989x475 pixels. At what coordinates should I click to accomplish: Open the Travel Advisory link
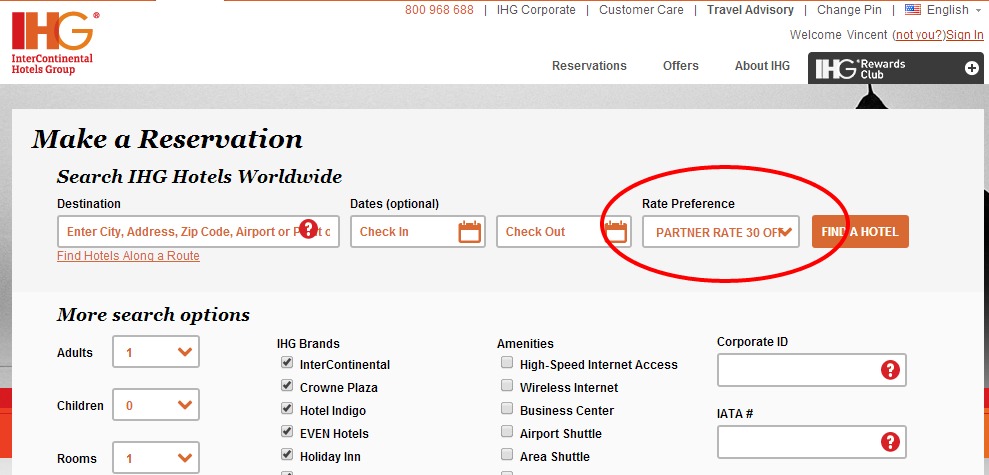pyautogui.click(x=751, y=10)
